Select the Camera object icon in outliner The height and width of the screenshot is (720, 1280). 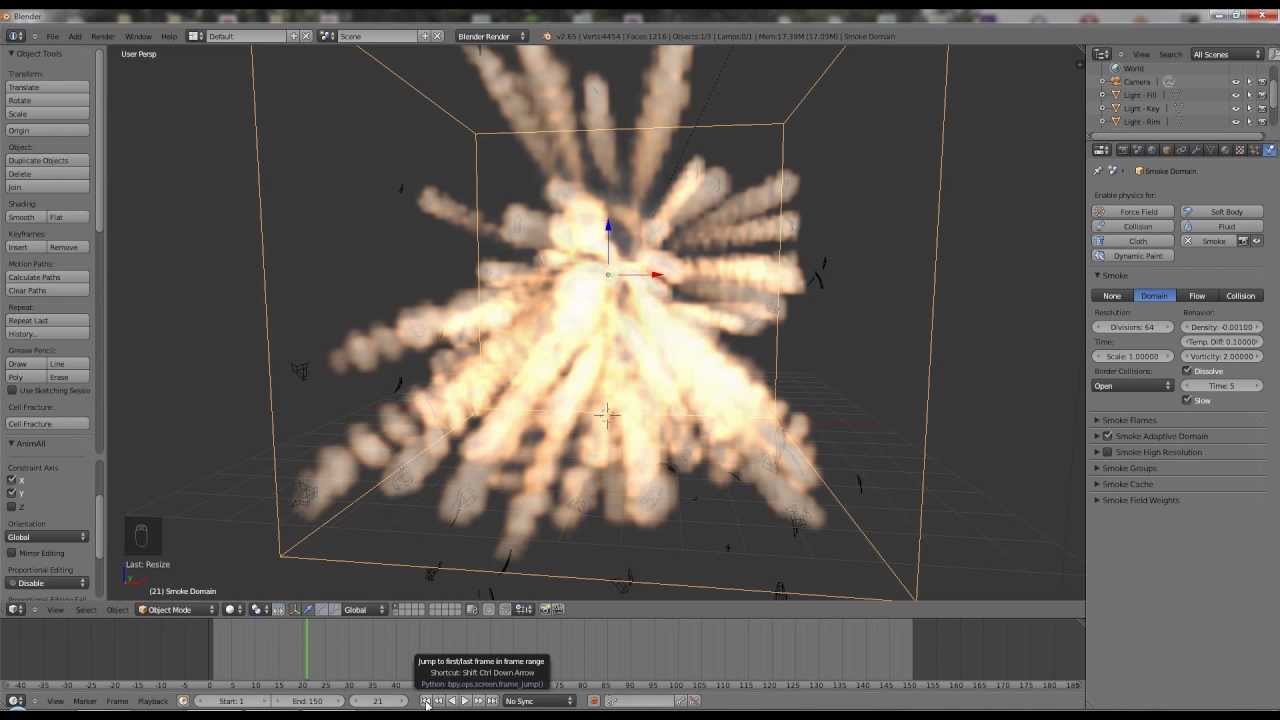coord(1115,82)
